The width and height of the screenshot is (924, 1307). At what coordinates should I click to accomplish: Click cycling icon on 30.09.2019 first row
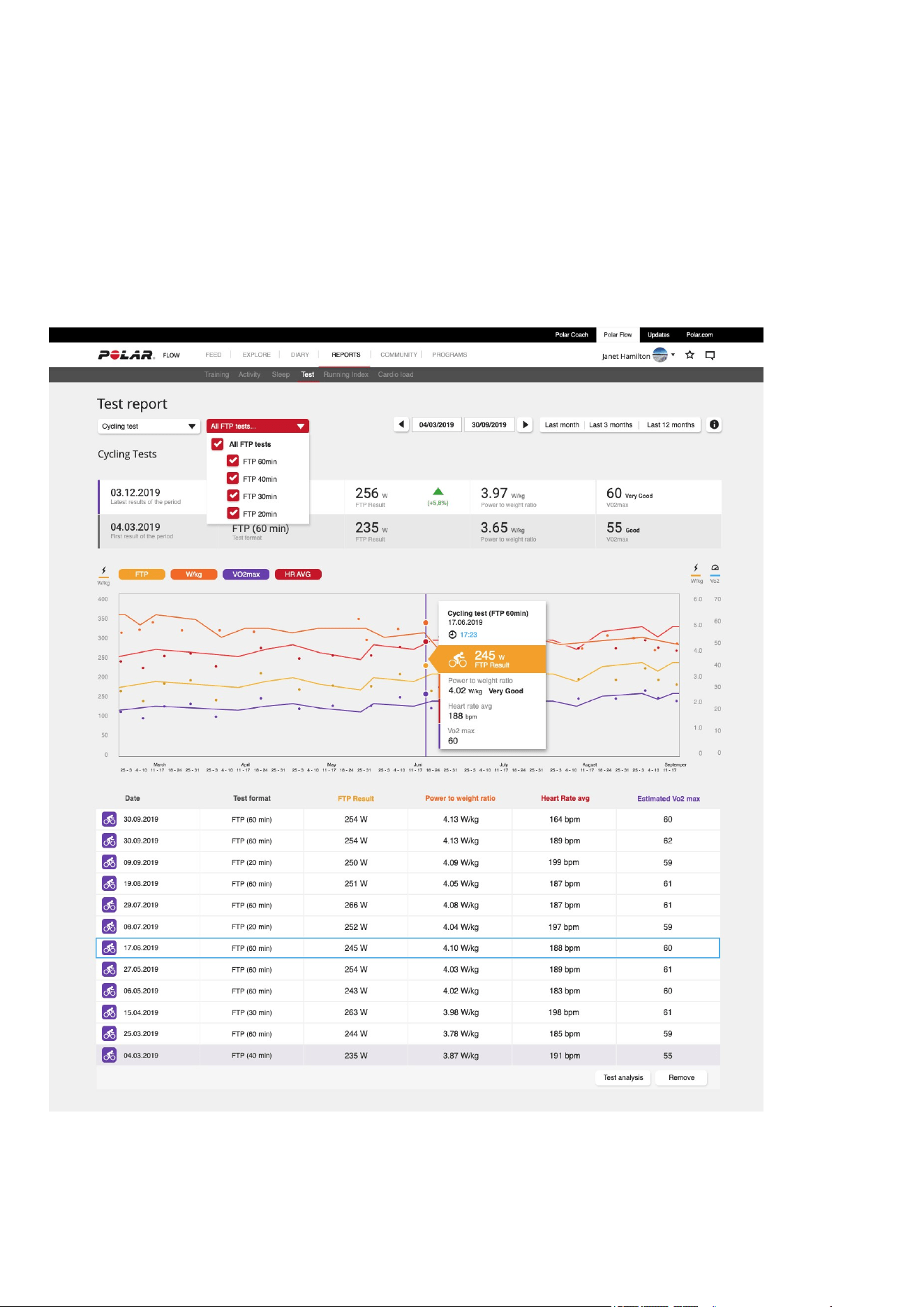coord(110,820)
